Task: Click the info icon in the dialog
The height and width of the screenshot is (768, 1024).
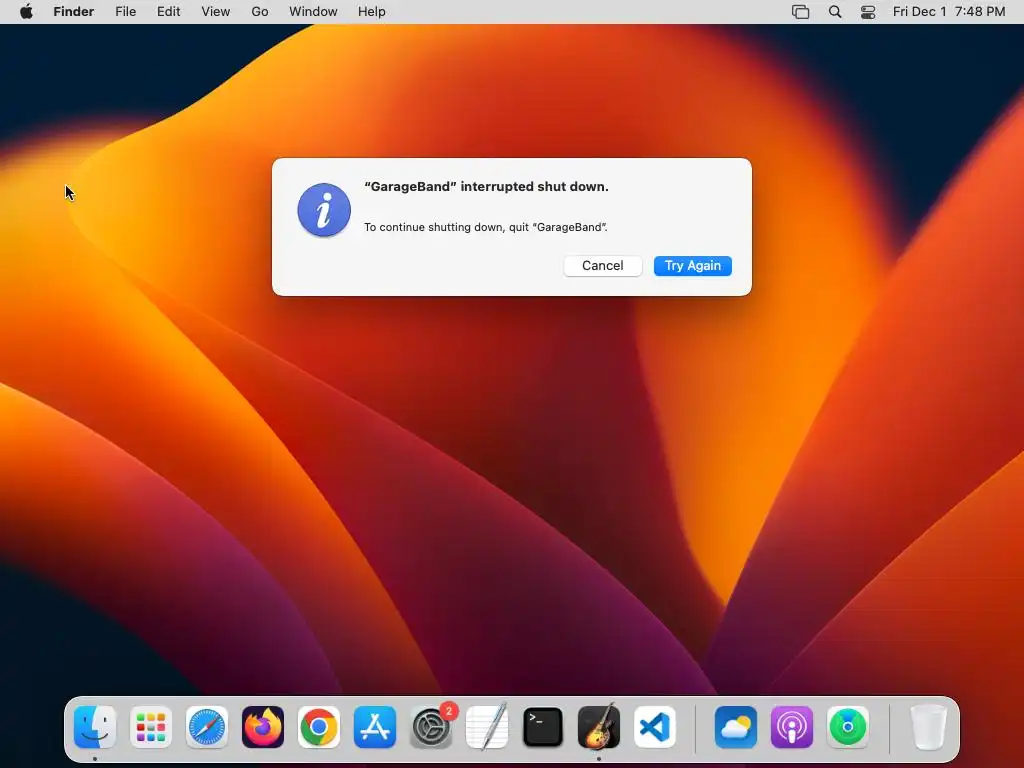Action: coord(324,210)
